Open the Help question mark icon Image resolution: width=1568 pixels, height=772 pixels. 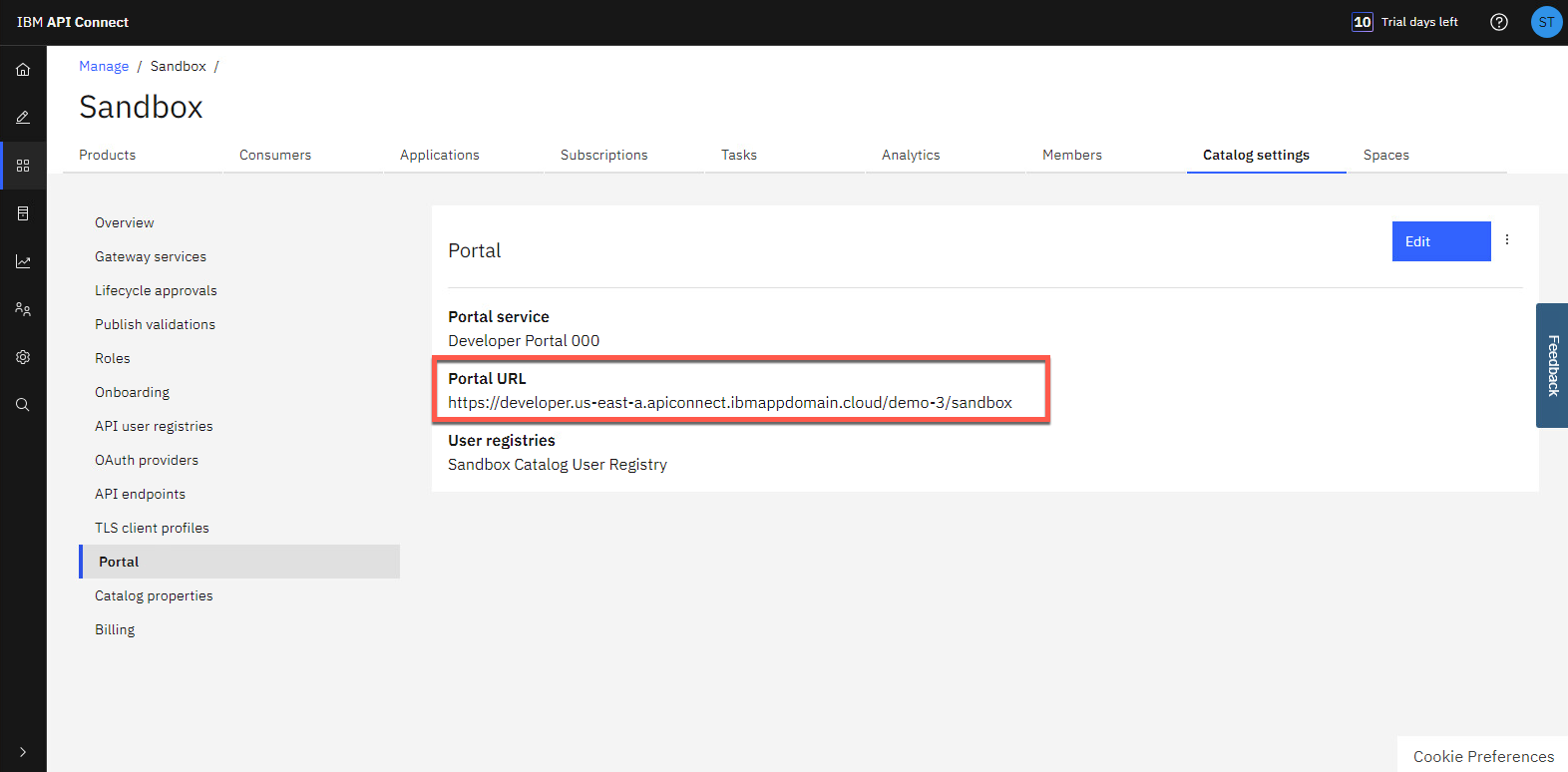click(1498, 22)
